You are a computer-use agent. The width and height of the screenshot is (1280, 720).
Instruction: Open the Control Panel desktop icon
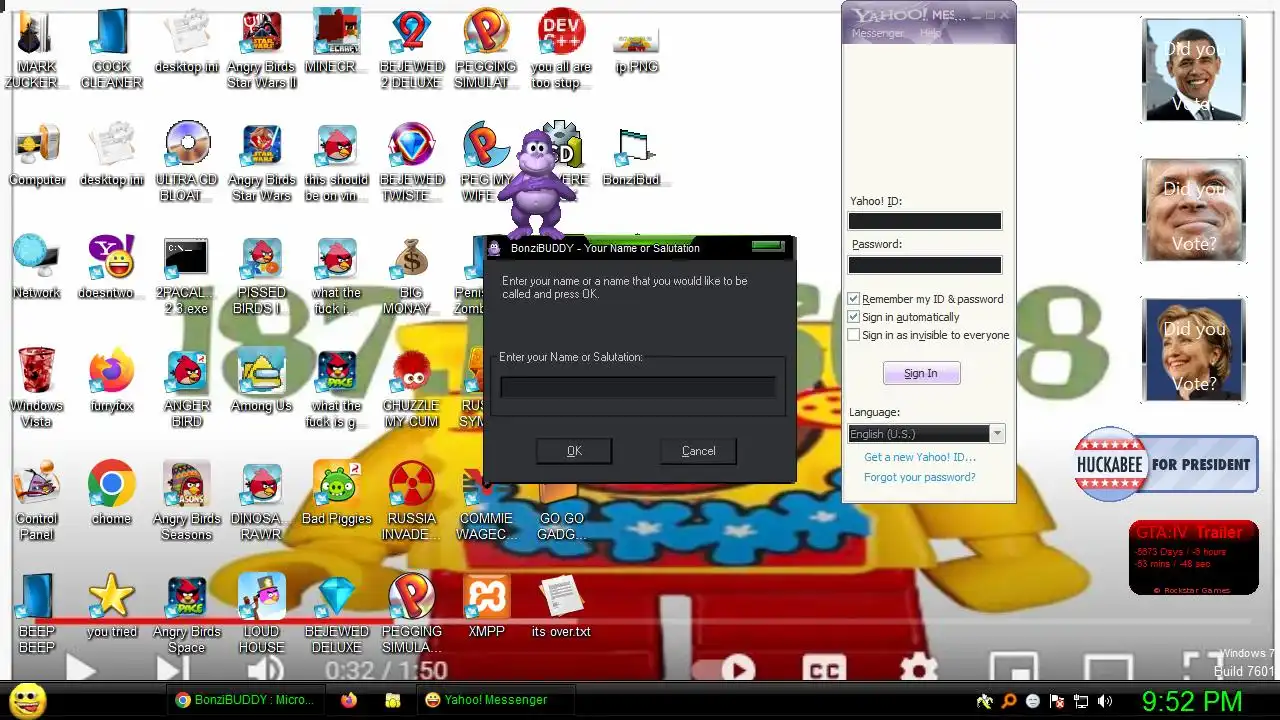(x=37, y=499)
